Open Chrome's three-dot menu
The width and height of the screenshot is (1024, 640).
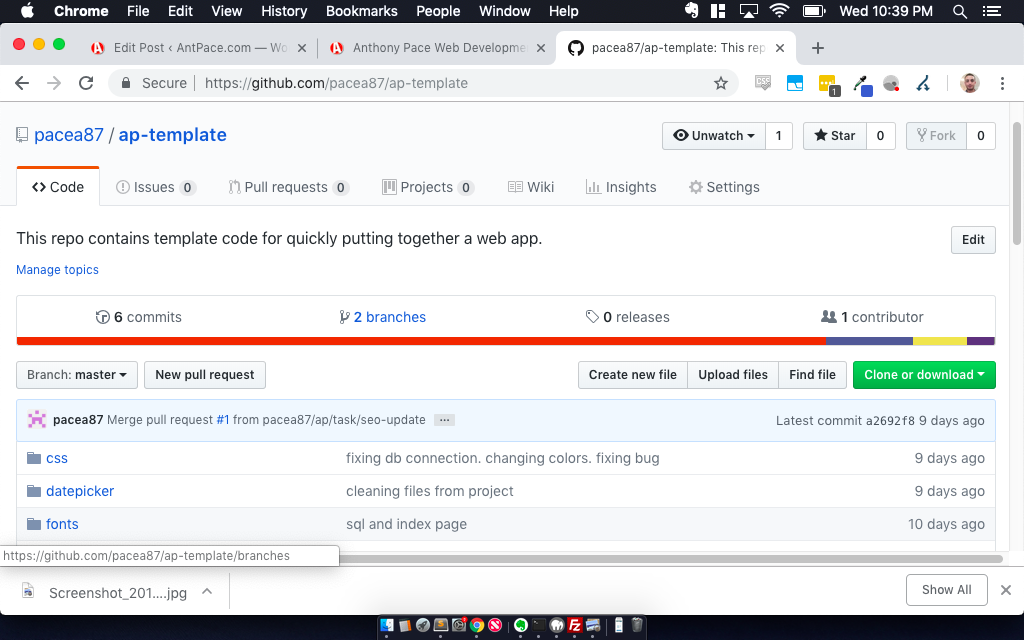pyautogui.click(x=1002, y=83)
